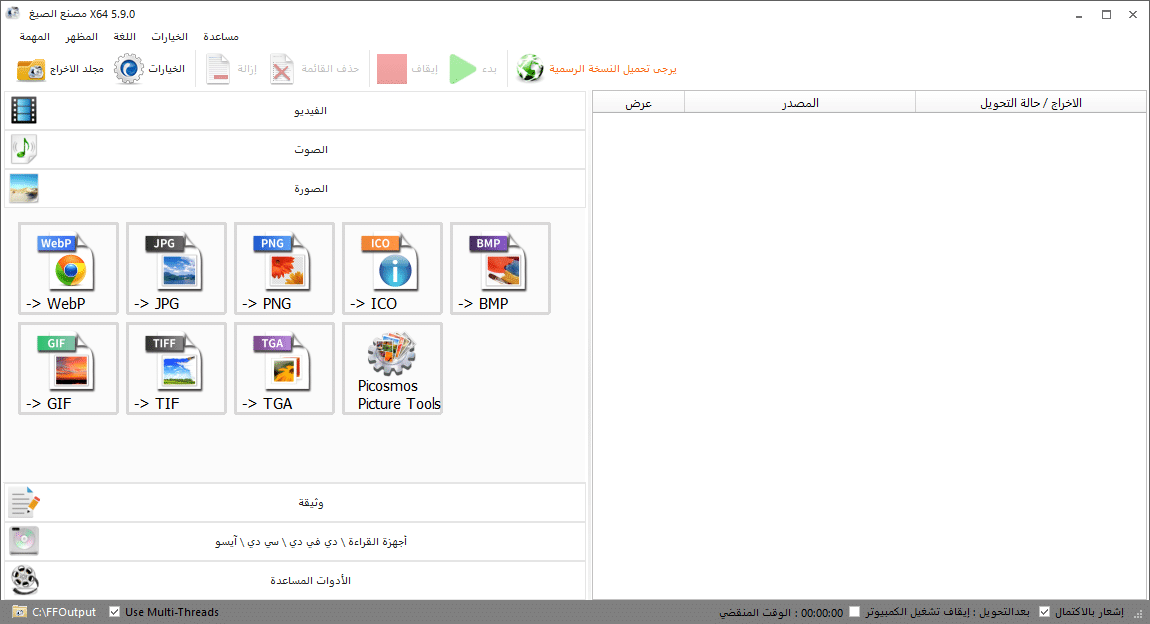Viewport: 1150px width, 624px height.
Task: Select the BMP conversion icon
Action: [x=500, y=268]
